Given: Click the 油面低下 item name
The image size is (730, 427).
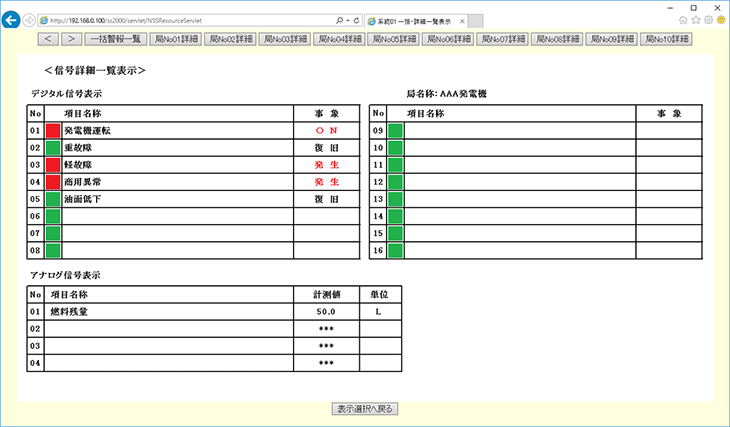Looking at the screenshot, I should click(83, 199).
